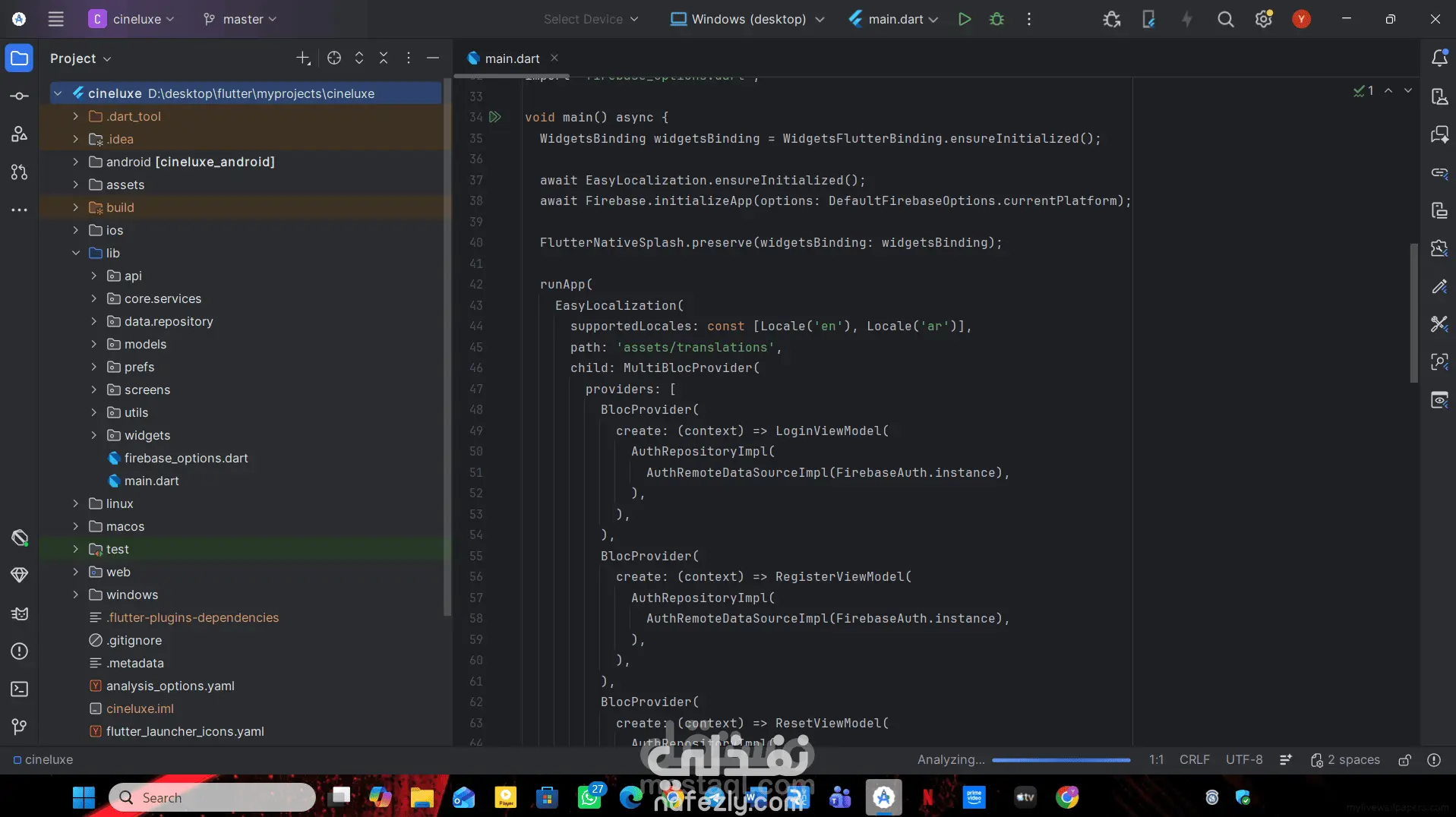The height and width of the screenshot is (817, 1456).
Task: Open the Terminal tool window
Action: click(20, 689)
